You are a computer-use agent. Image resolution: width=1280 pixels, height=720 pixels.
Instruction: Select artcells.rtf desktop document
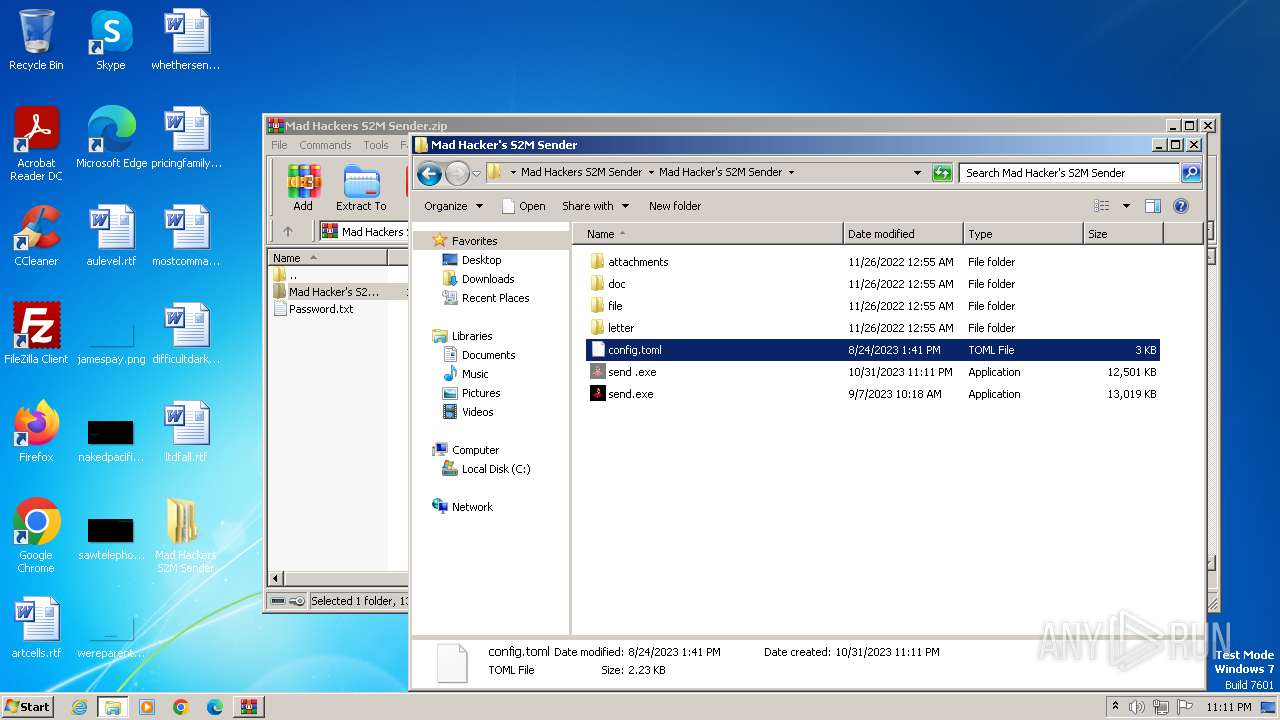click(x=36, y=627)
